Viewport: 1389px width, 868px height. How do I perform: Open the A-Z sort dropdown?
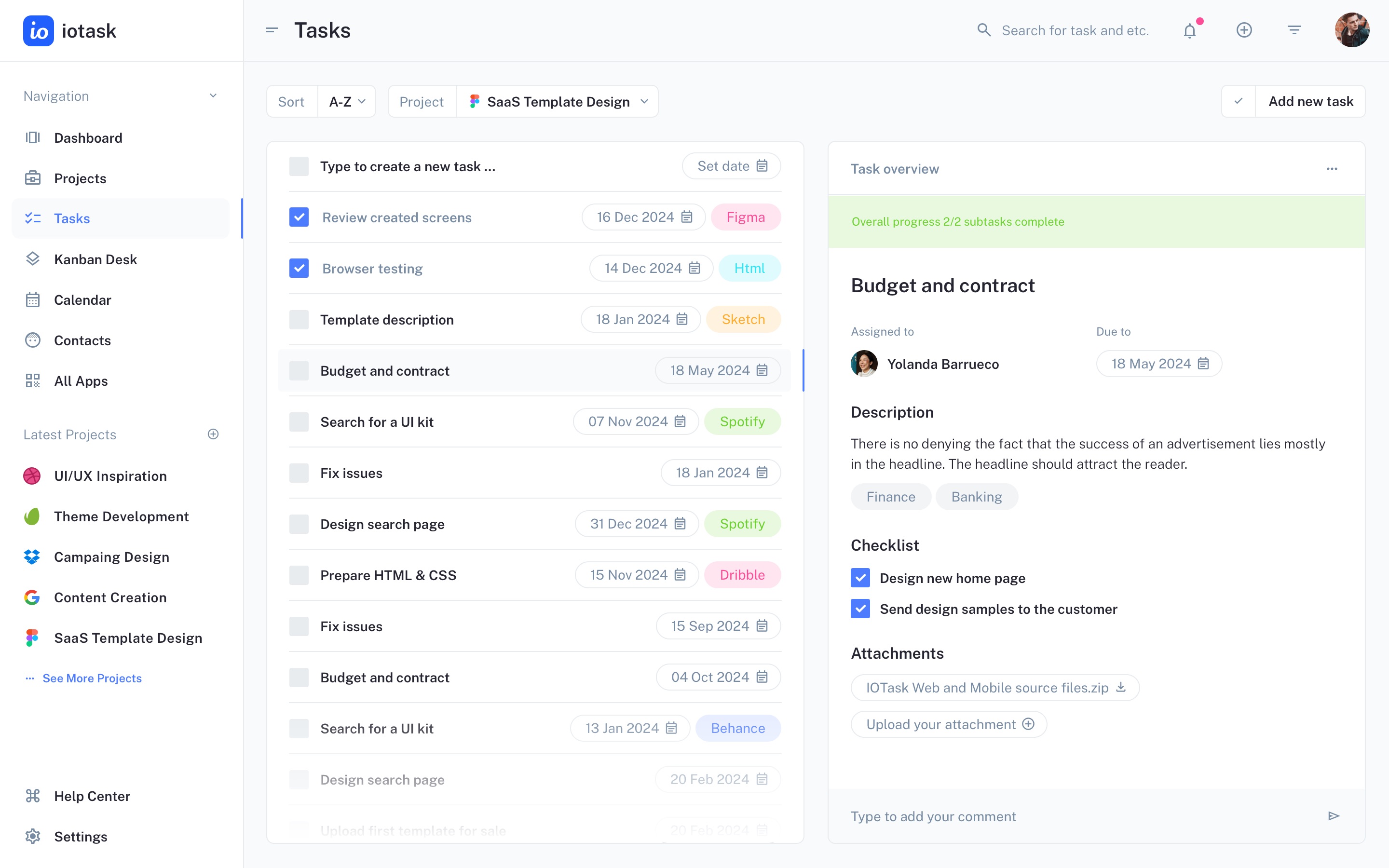click(x=347, y=102)
